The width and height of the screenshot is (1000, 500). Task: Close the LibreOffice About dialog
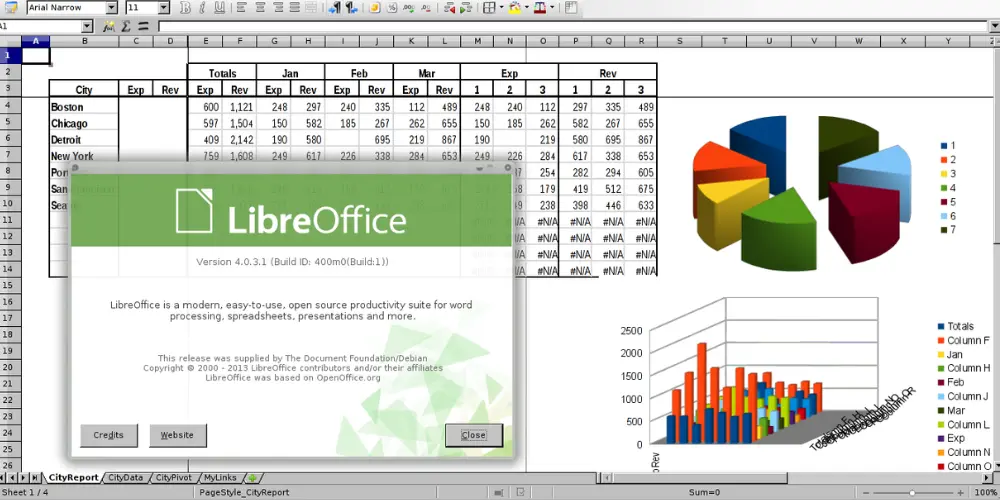(x=473, y=435)
